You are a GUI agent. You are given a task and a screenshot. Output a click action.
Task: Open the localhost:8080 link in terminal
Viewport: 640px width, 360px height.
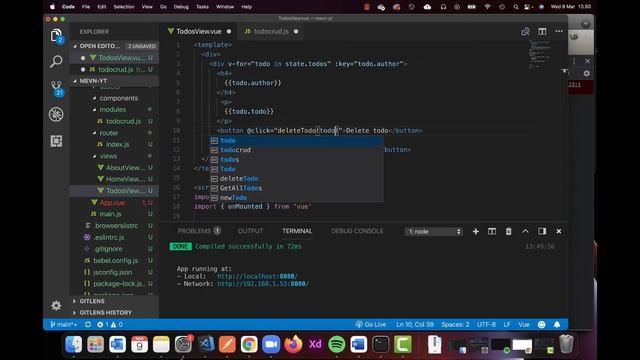pos(257,276)
